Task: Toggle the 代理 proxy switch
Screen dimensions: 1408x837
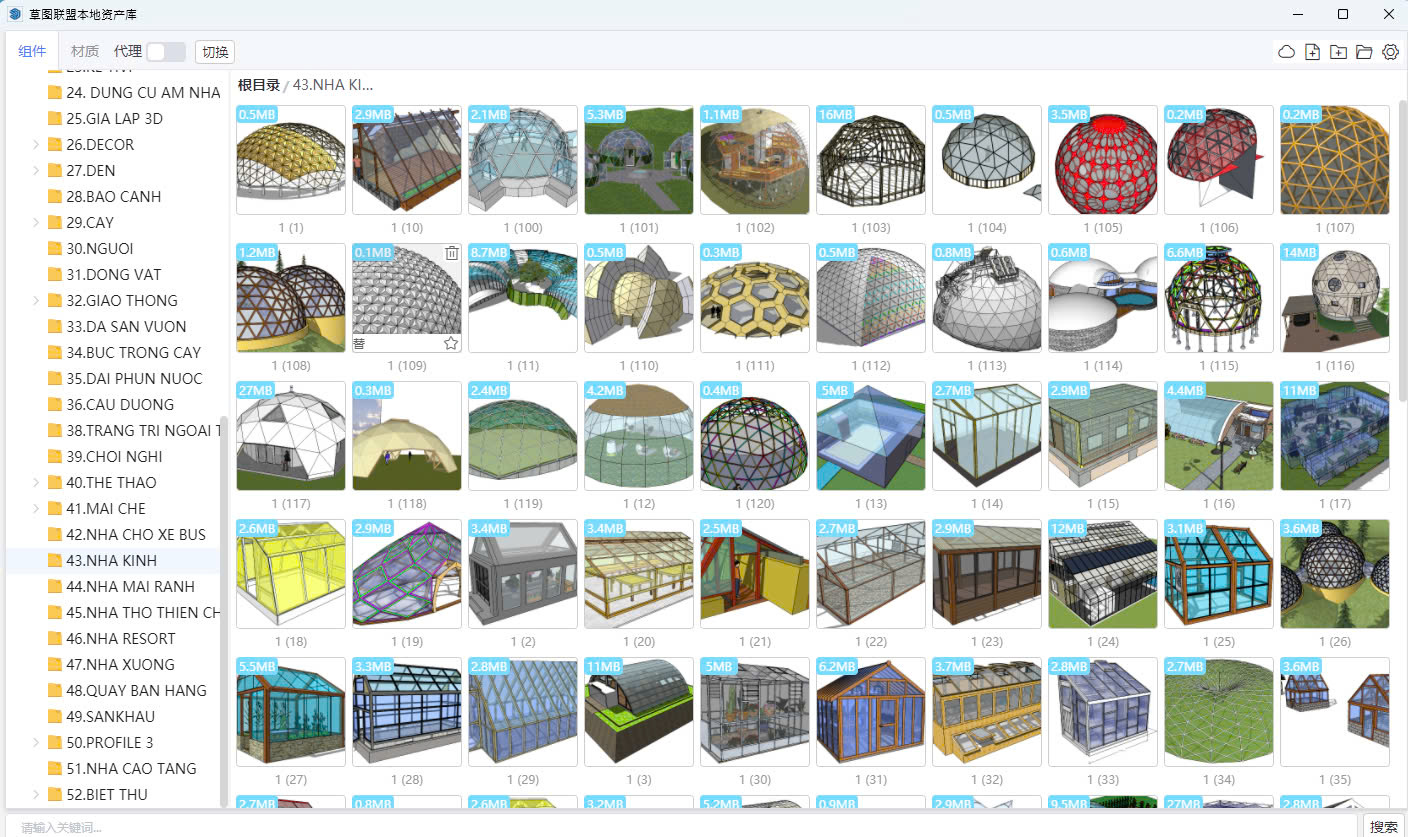Action: pos(165,52)
